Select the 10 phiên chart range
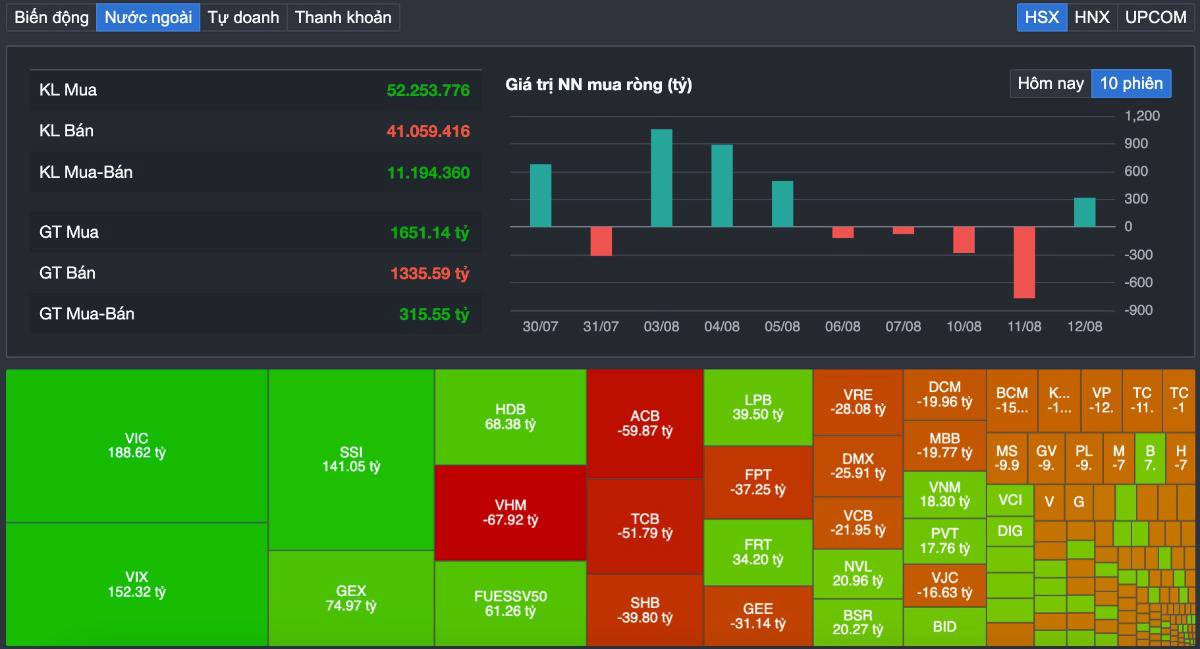1200x649 pixels. [1132, 83]
